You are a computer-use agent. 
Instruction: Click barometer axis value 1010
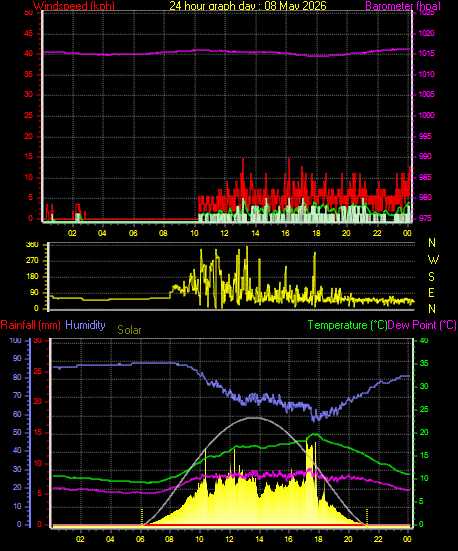[x=427, y=74]
